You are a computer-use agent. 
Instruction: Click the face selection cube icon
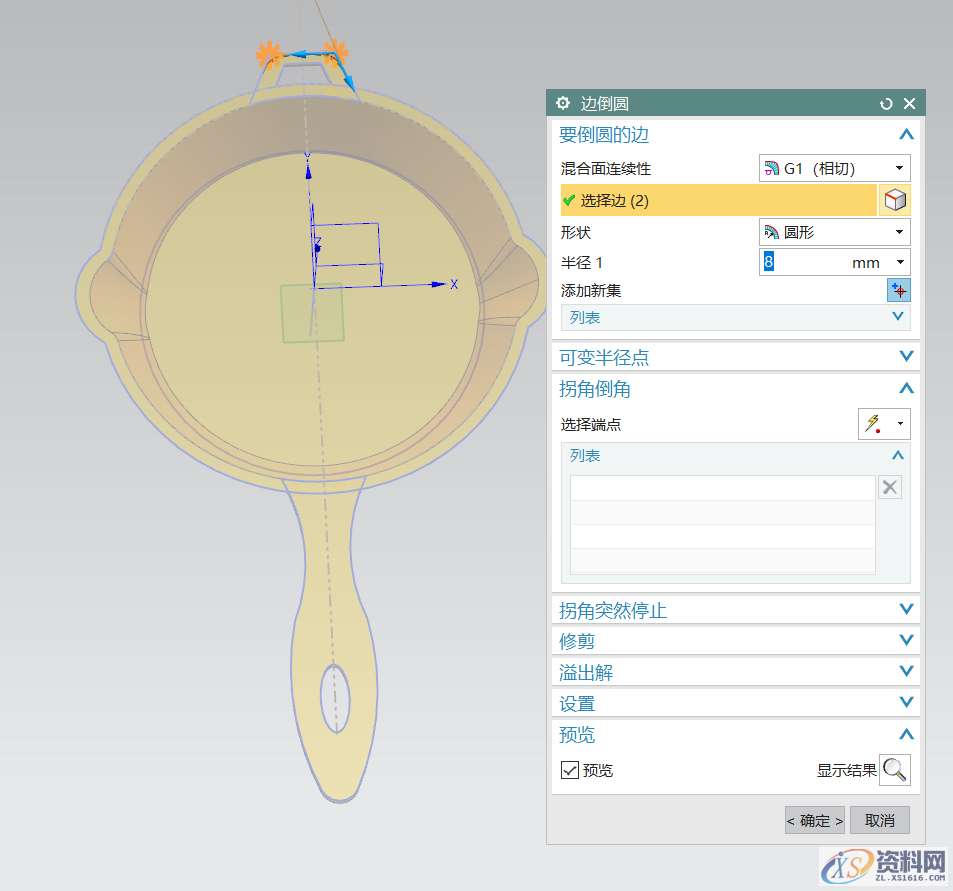tap(895, 200)
